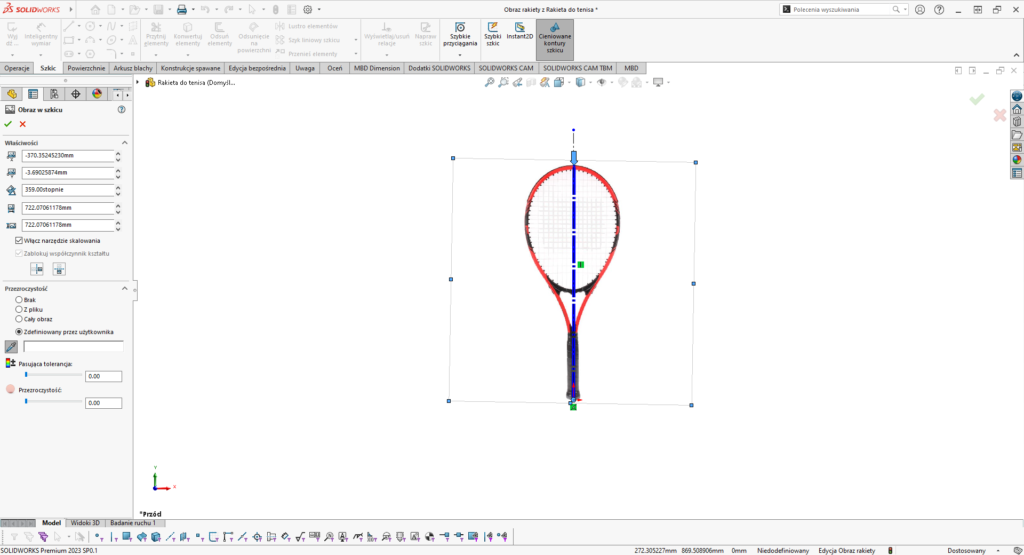The width and height of the screenshot is (1024, 555).
Task: Toggle 'Włącz narzędzie skalowania' checkbox
Action: coord(20,241)
